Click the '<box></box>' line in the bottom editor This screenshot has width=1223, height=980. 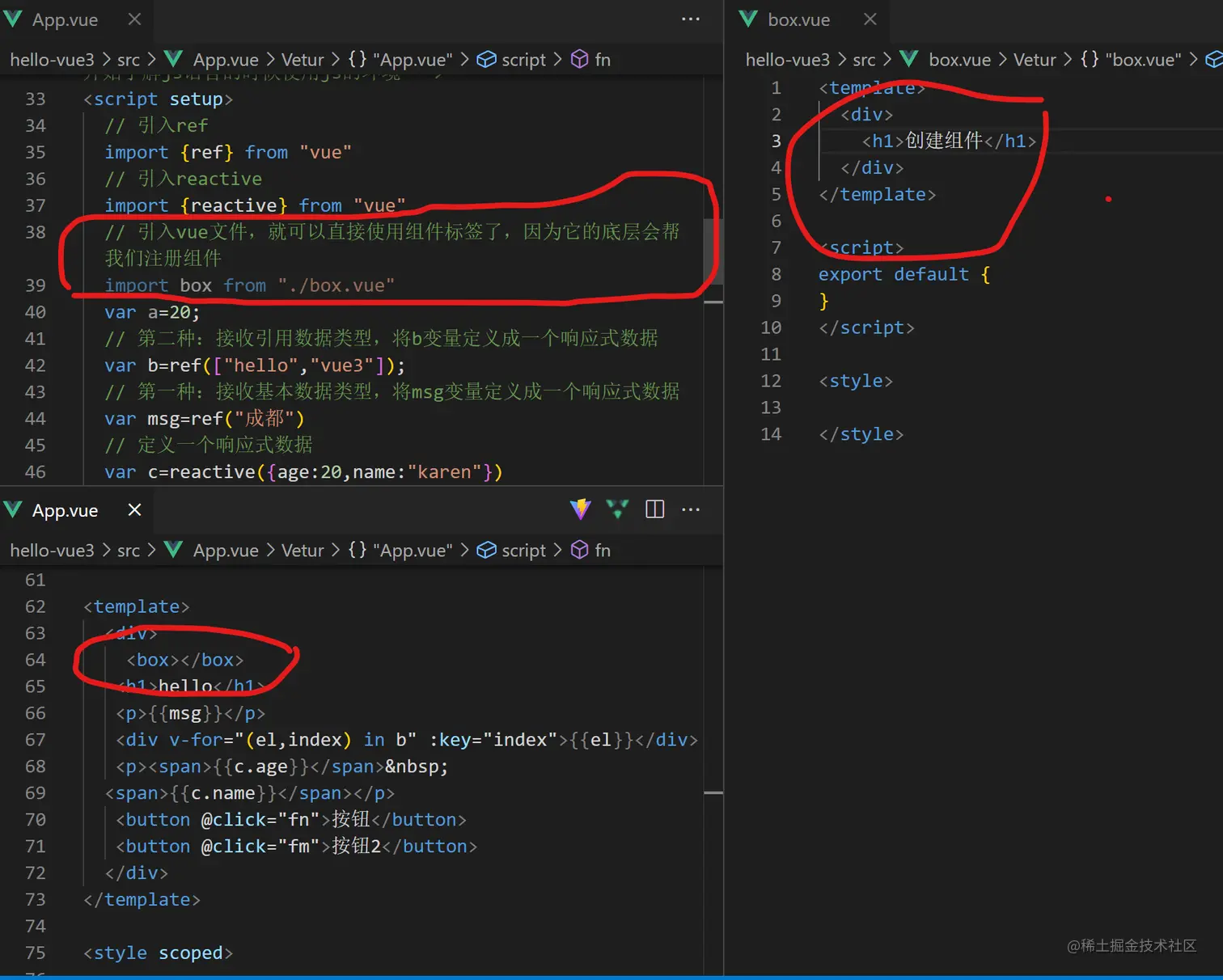pos(185,661)
